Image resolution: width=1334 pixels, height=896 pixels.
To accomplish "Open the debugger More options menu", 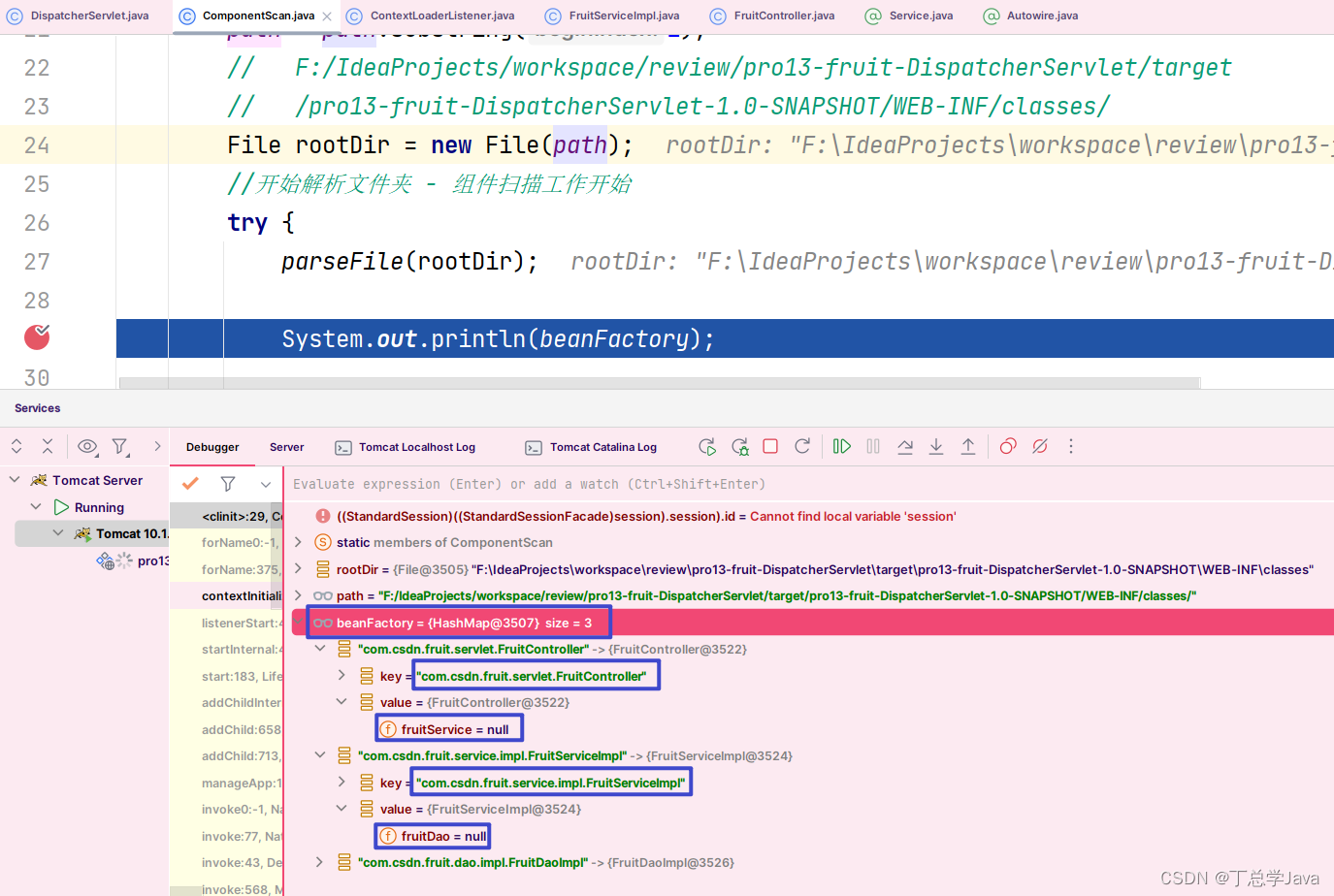I will pyautogui.click(x=1071, y=446).
